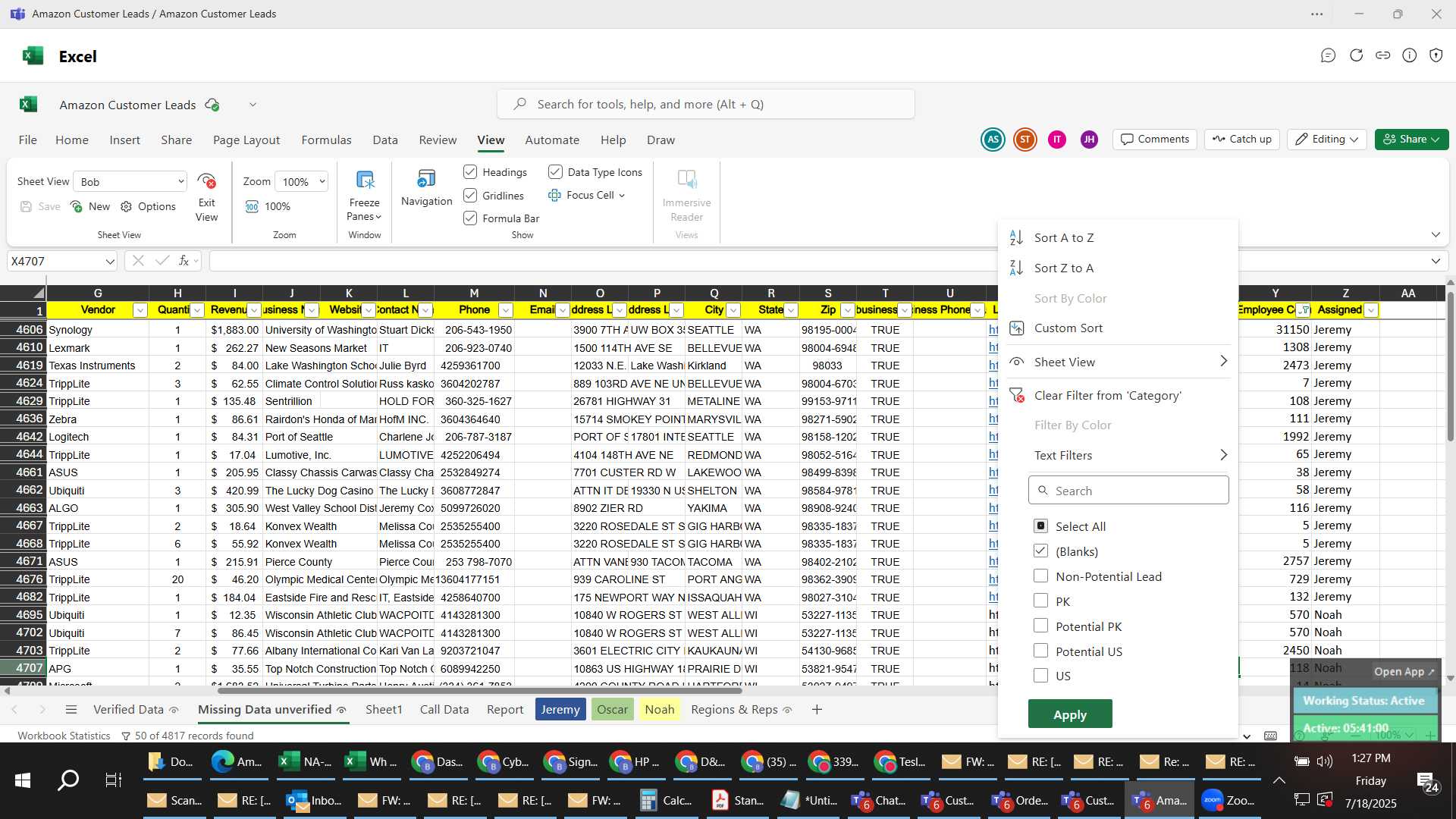Toggle the Headings checkbox
Image resolution: width=1456 pixels, height=819 pixels.
470,172
